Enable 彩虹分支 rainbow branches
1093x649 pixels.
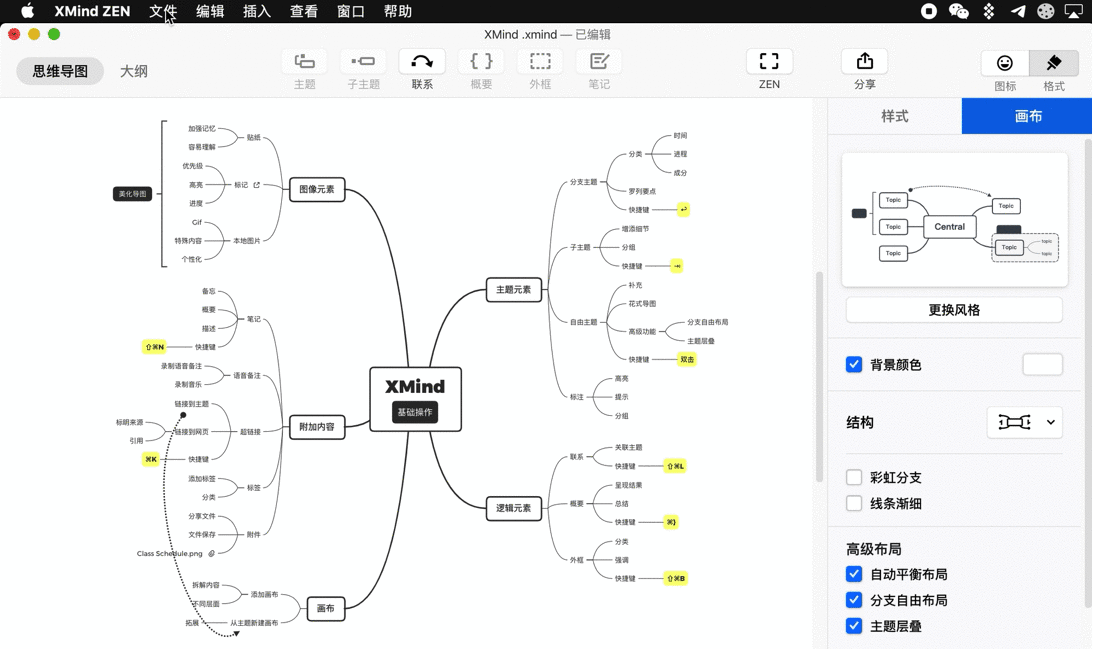pos(854,477)
